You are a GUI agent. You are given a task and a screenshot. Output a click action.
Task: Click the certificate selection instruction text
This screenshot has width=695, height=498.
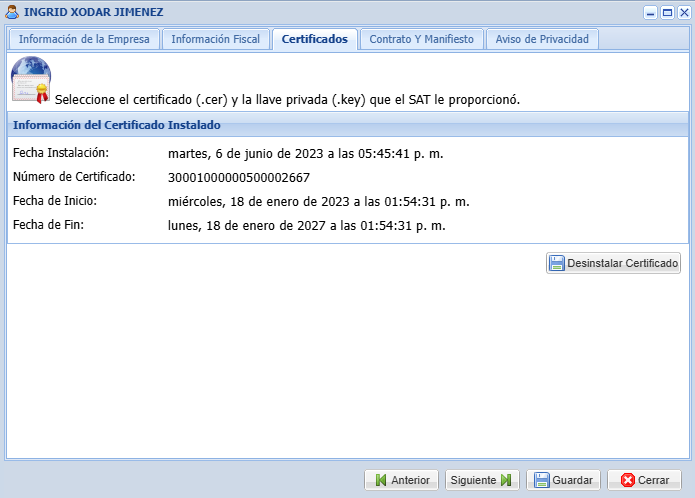click(287, 100)
